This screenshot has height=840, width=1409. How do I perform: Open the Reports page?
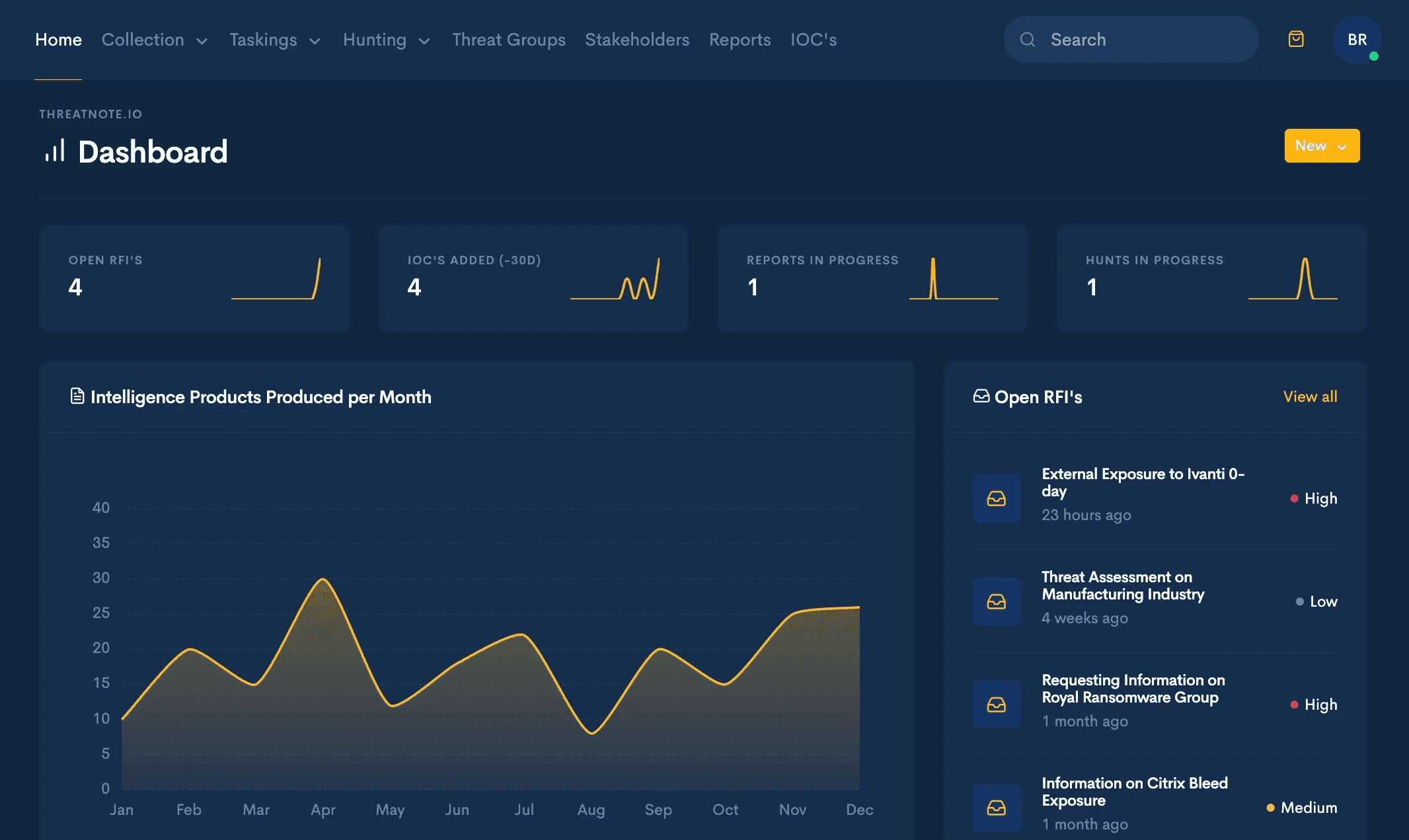740,40
